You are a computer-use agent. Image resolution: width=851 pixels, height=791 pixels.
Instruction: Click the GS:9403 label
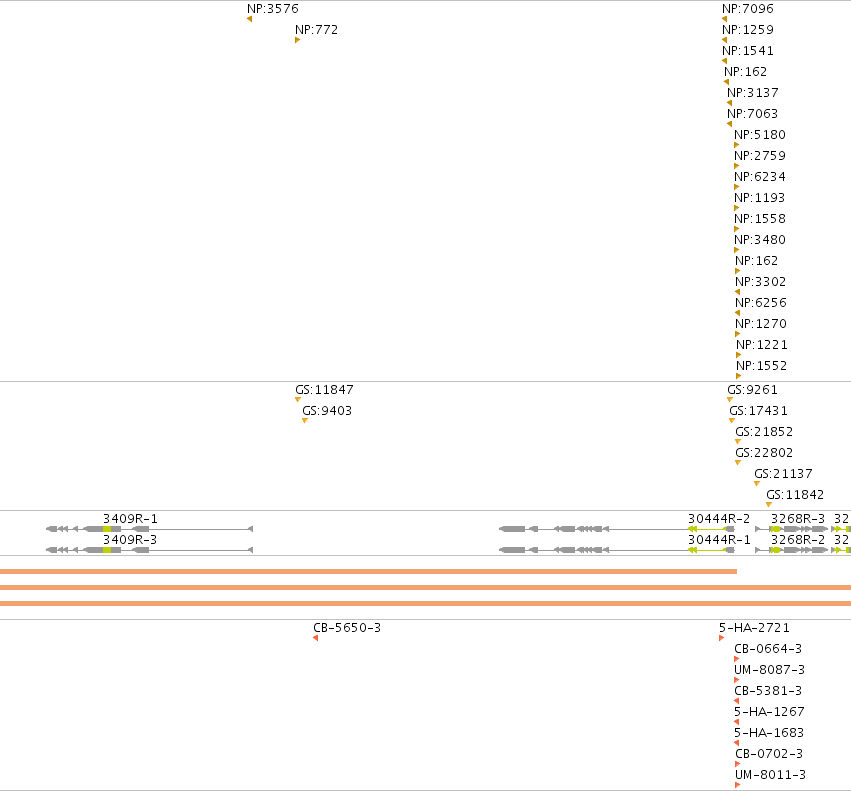[327, 411]
